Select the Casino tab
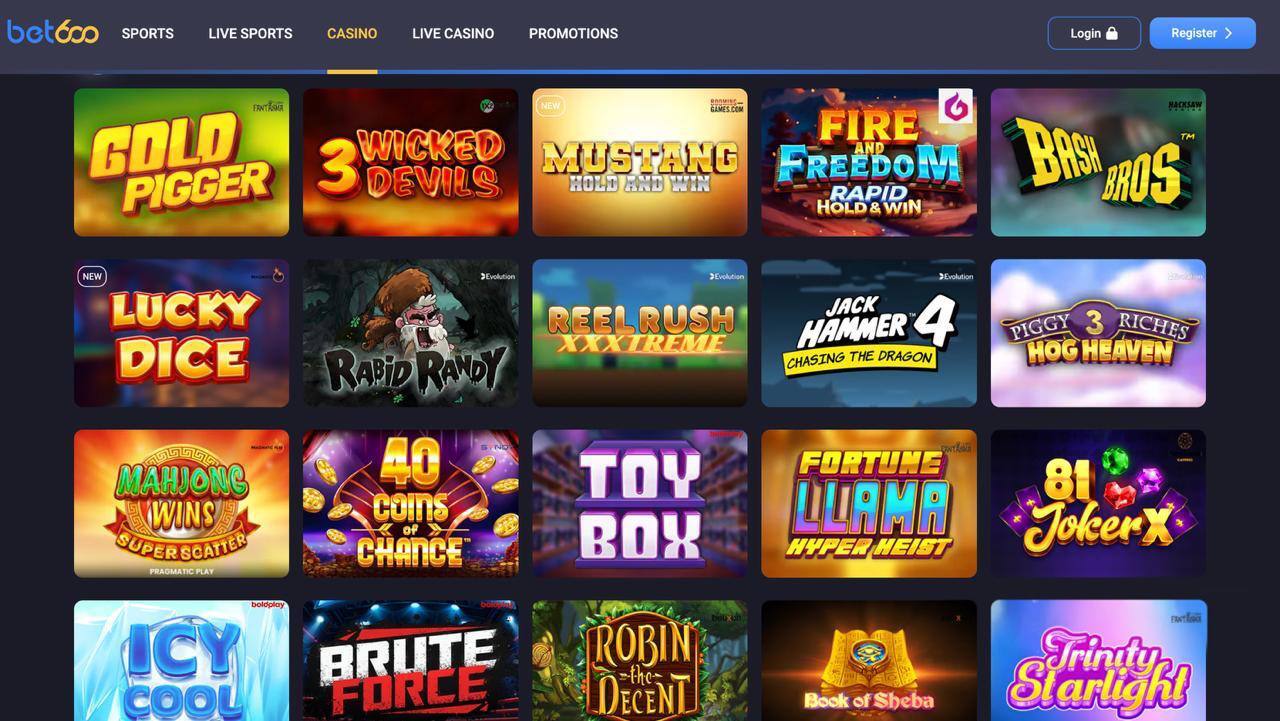 coord(352,33)
